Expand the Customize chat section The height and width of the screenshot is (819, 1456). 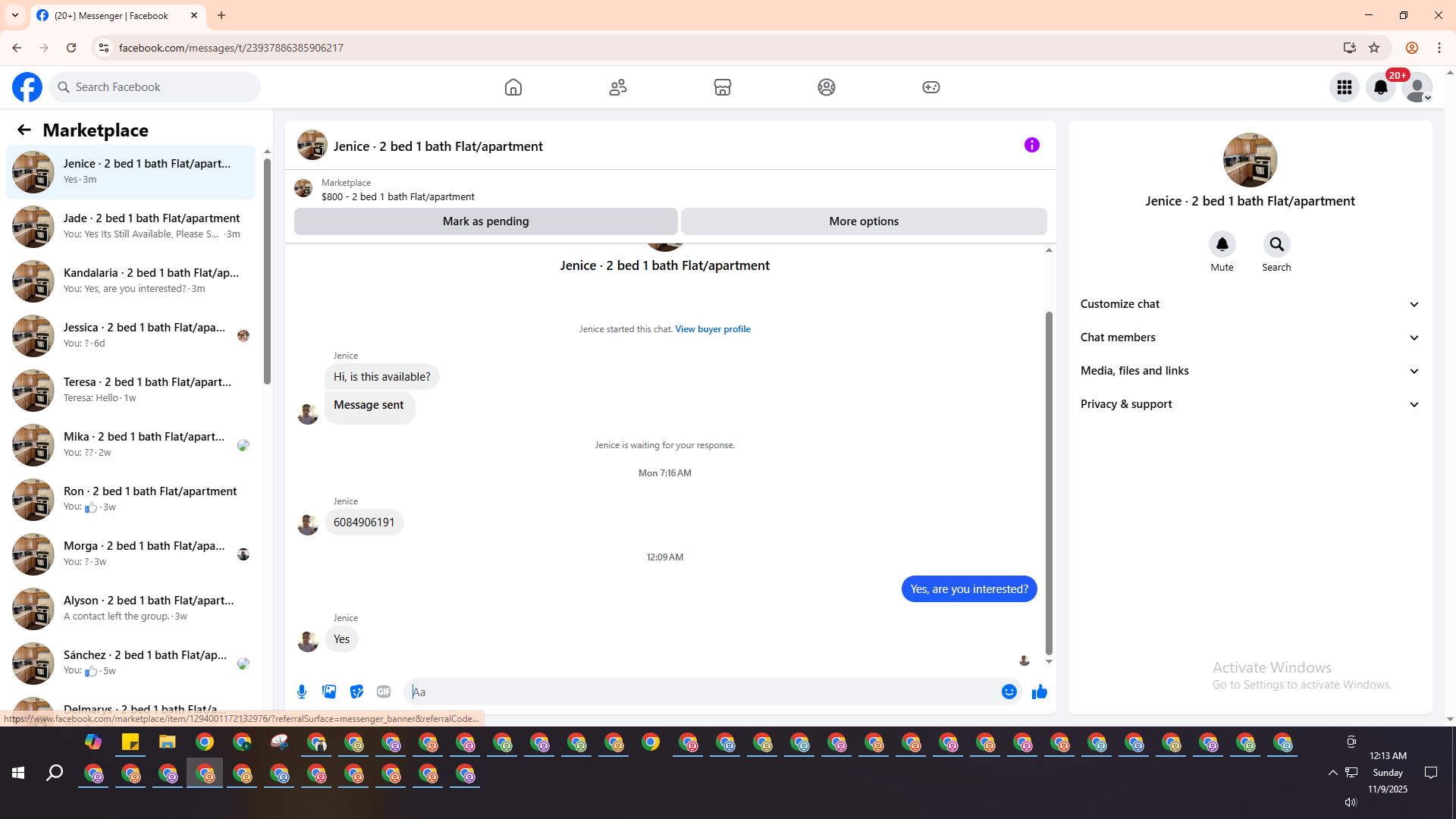pos(1249,304)
